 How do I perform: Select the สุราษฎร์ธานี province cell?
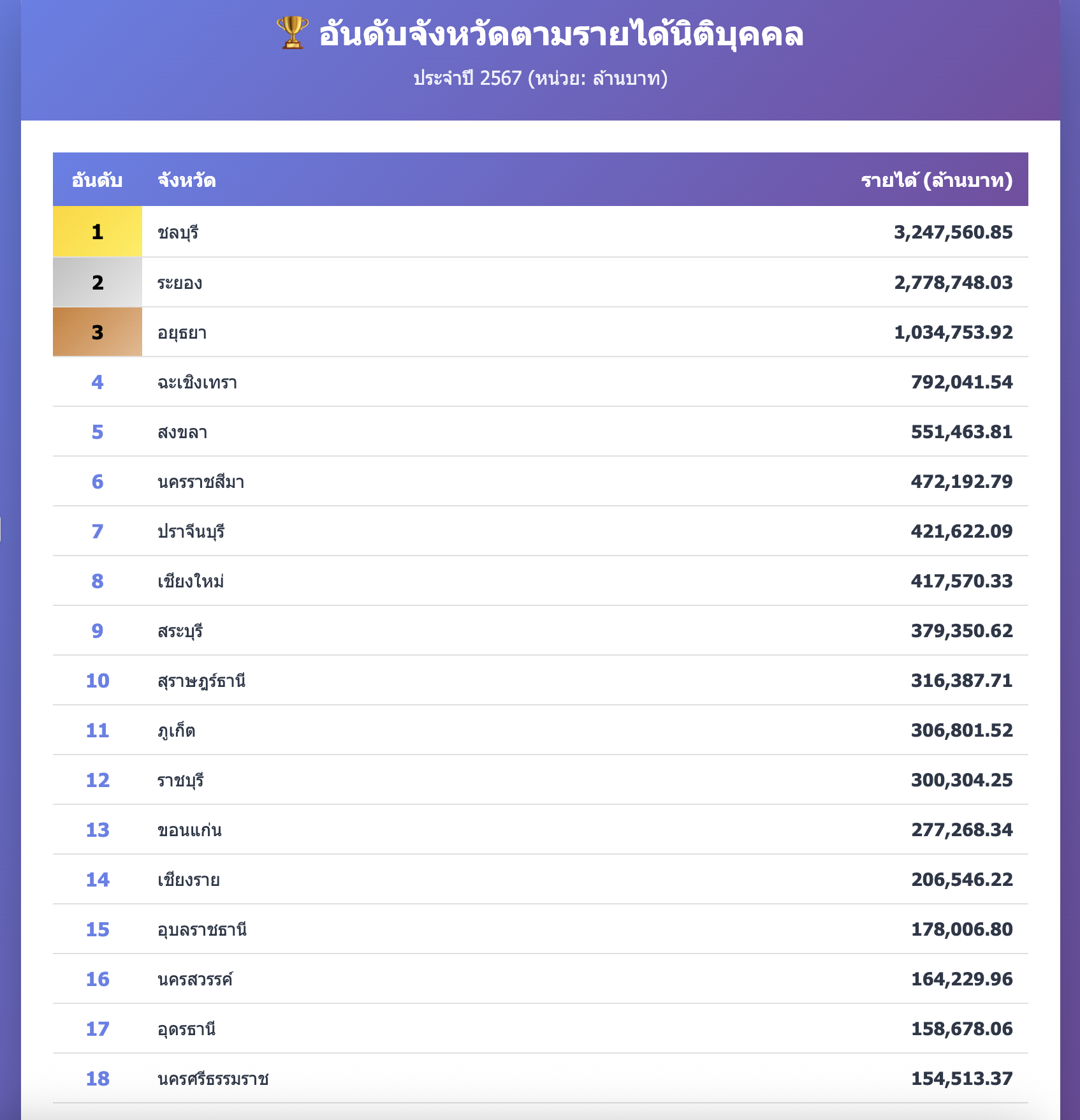[x=201, y=681]
